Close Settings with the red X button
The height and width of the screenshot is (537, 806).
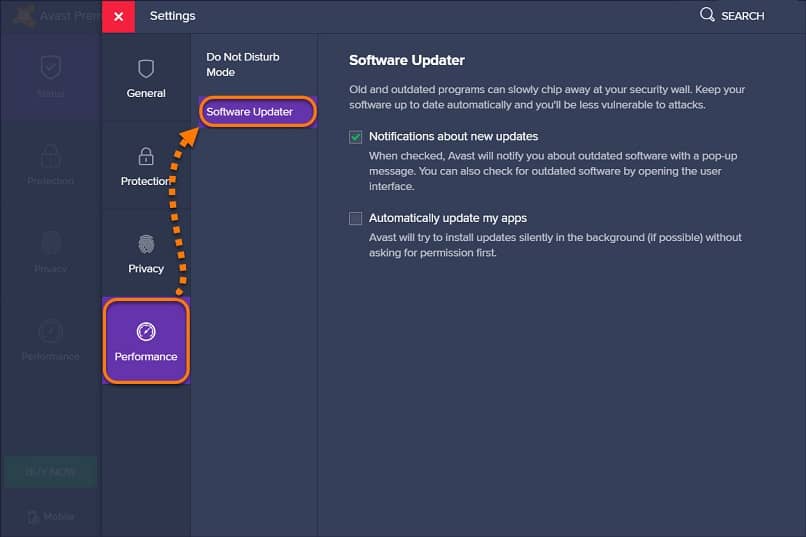[118, 16]
